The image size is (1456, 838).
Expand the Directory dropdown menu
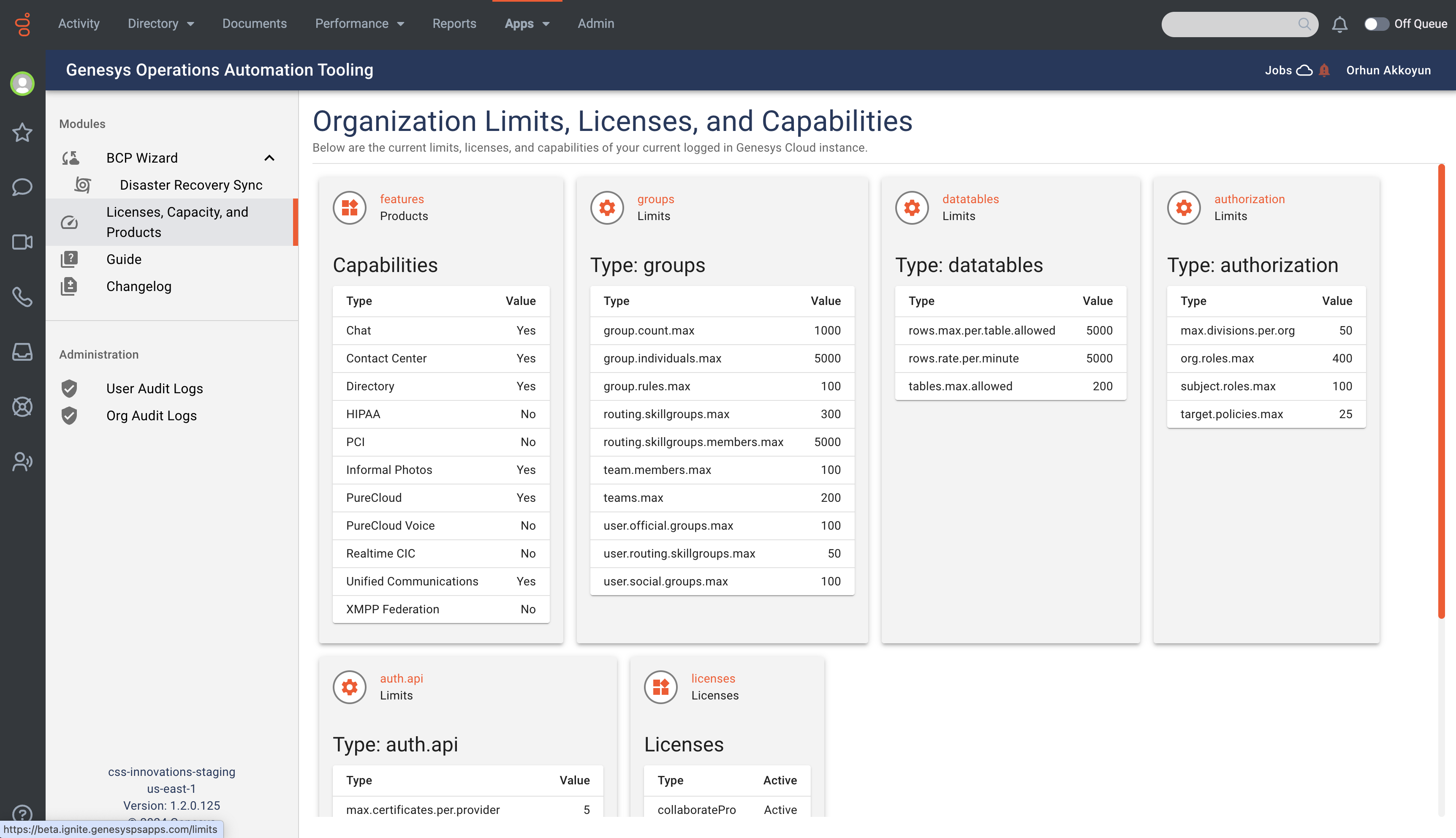point(160,24)
